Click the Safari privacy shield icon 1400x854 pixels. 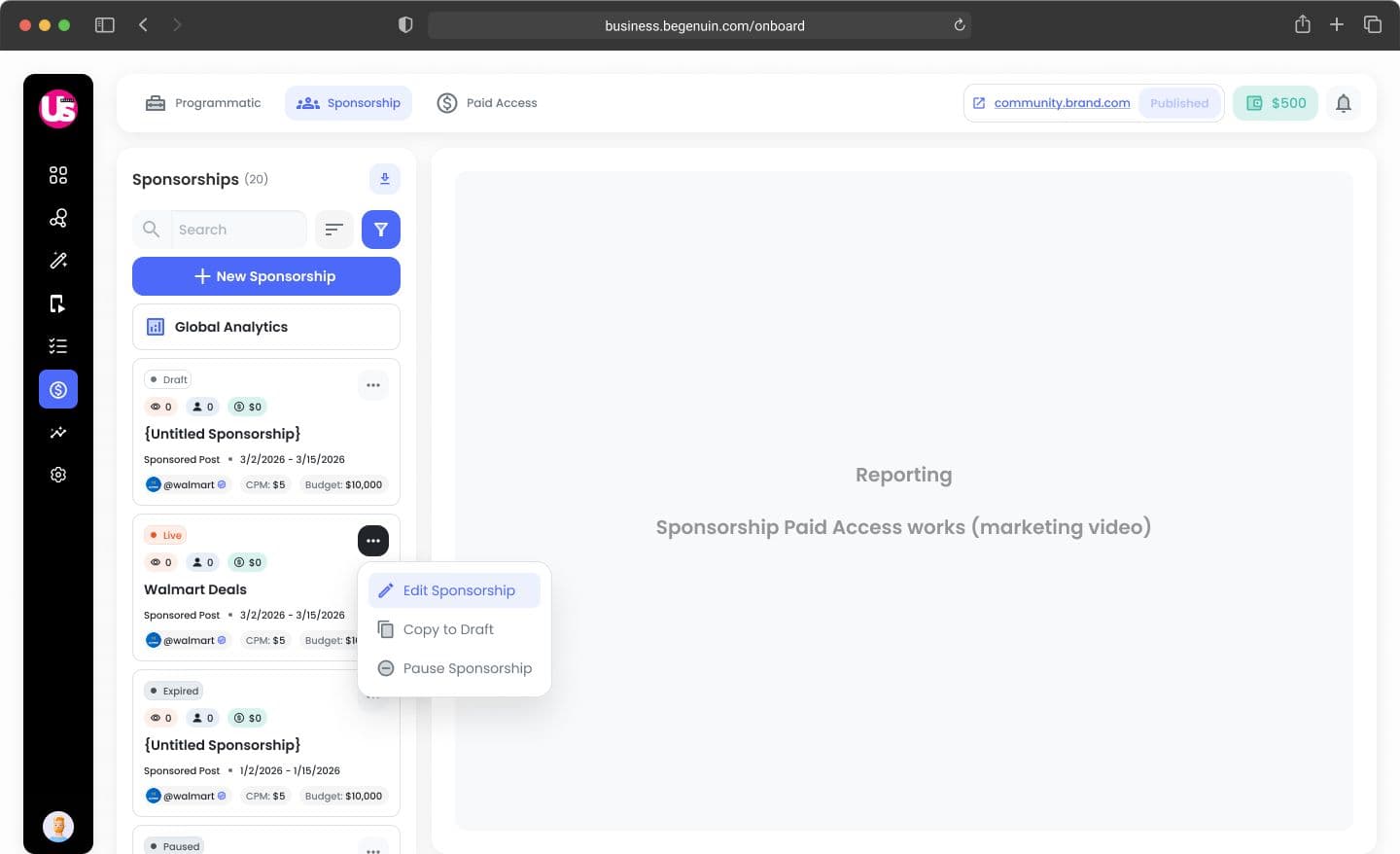(x=406, y=25)
